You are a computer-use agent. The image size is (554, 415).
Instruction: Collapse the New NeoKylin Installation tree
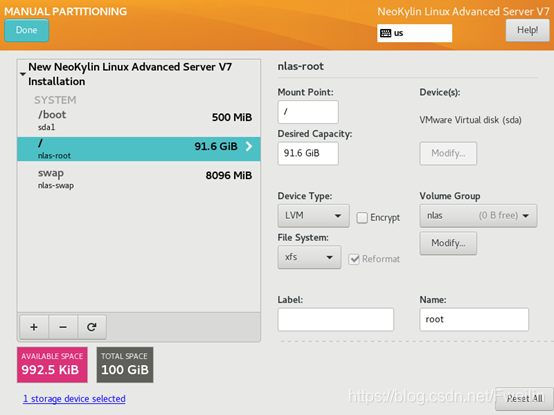tap(23, 74)
